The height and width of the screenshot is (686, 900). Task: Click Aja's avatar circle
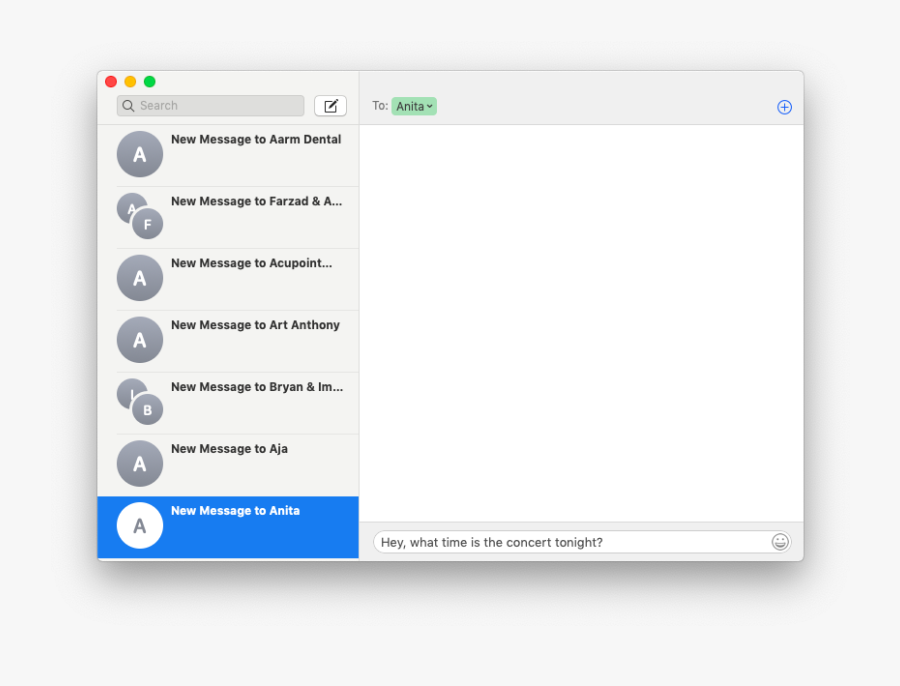pos(139,463)
